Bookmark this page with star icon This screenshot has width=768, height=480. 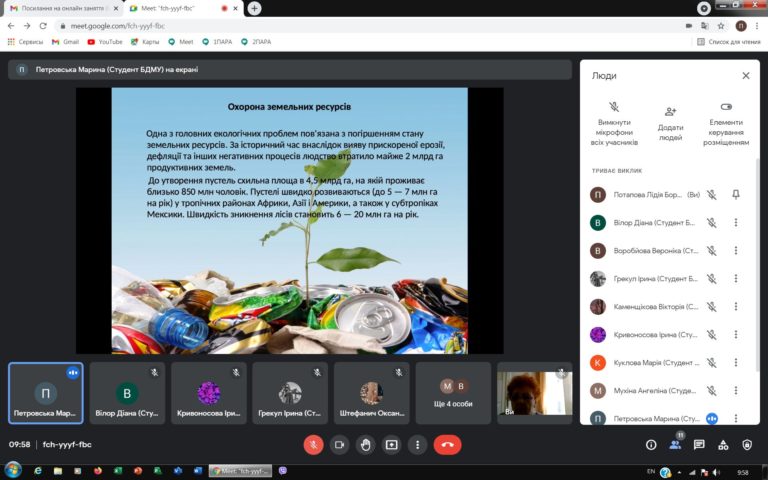click(x=721, y=26)
